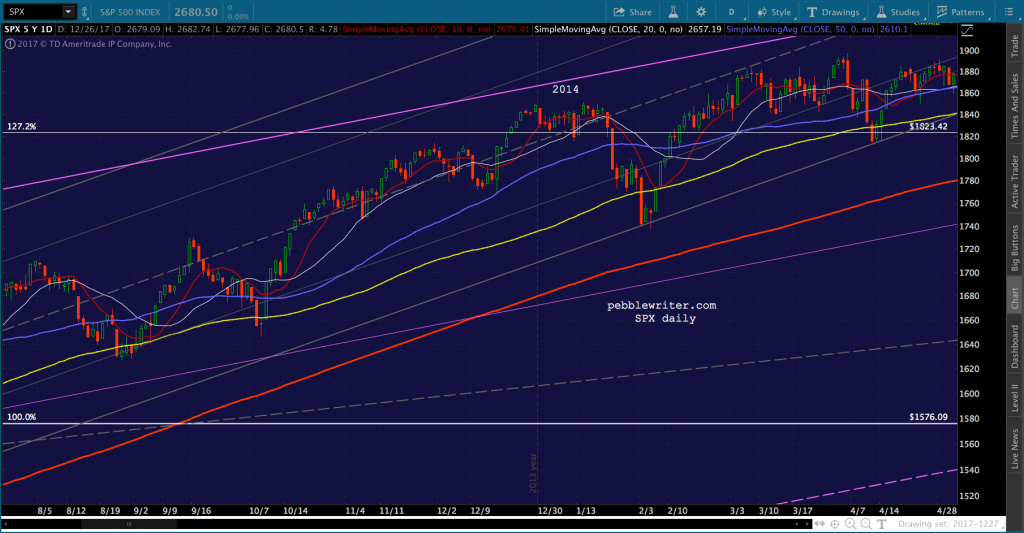Click the Share button in the toolbar
Viewport: 1024px width, 533px height.
coord(632,12)
